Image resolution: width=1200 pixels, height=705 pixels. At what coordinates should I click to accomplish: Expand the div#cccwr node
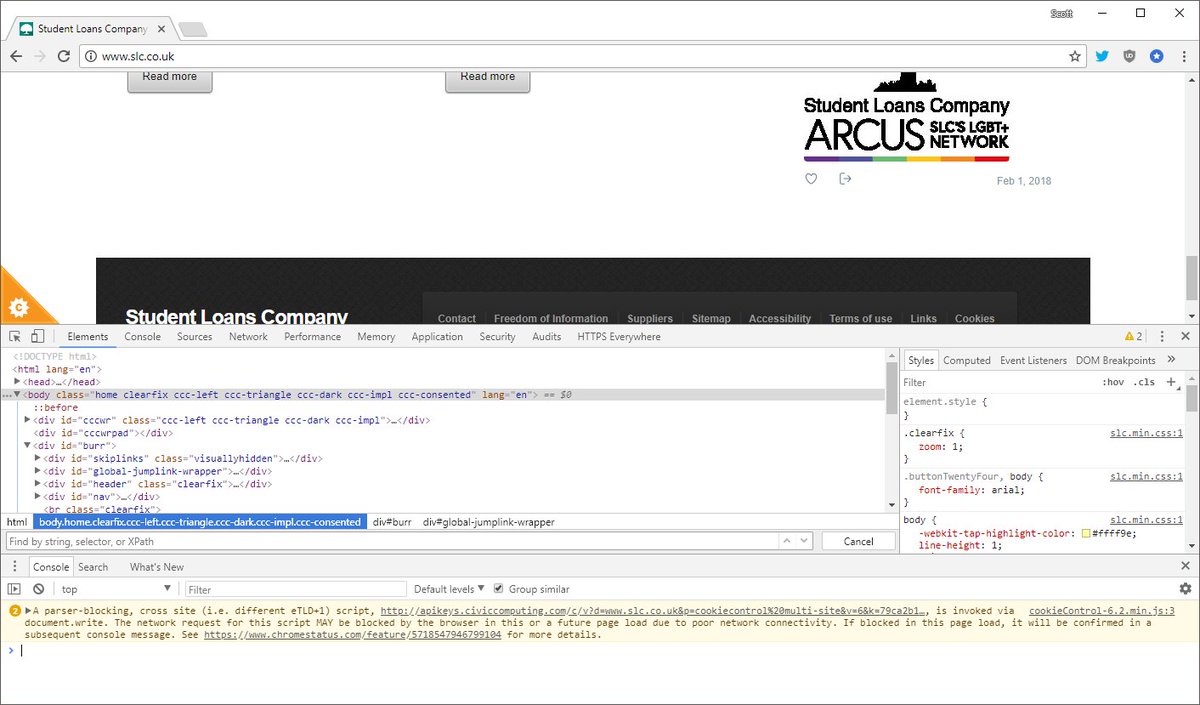(28, 420)
